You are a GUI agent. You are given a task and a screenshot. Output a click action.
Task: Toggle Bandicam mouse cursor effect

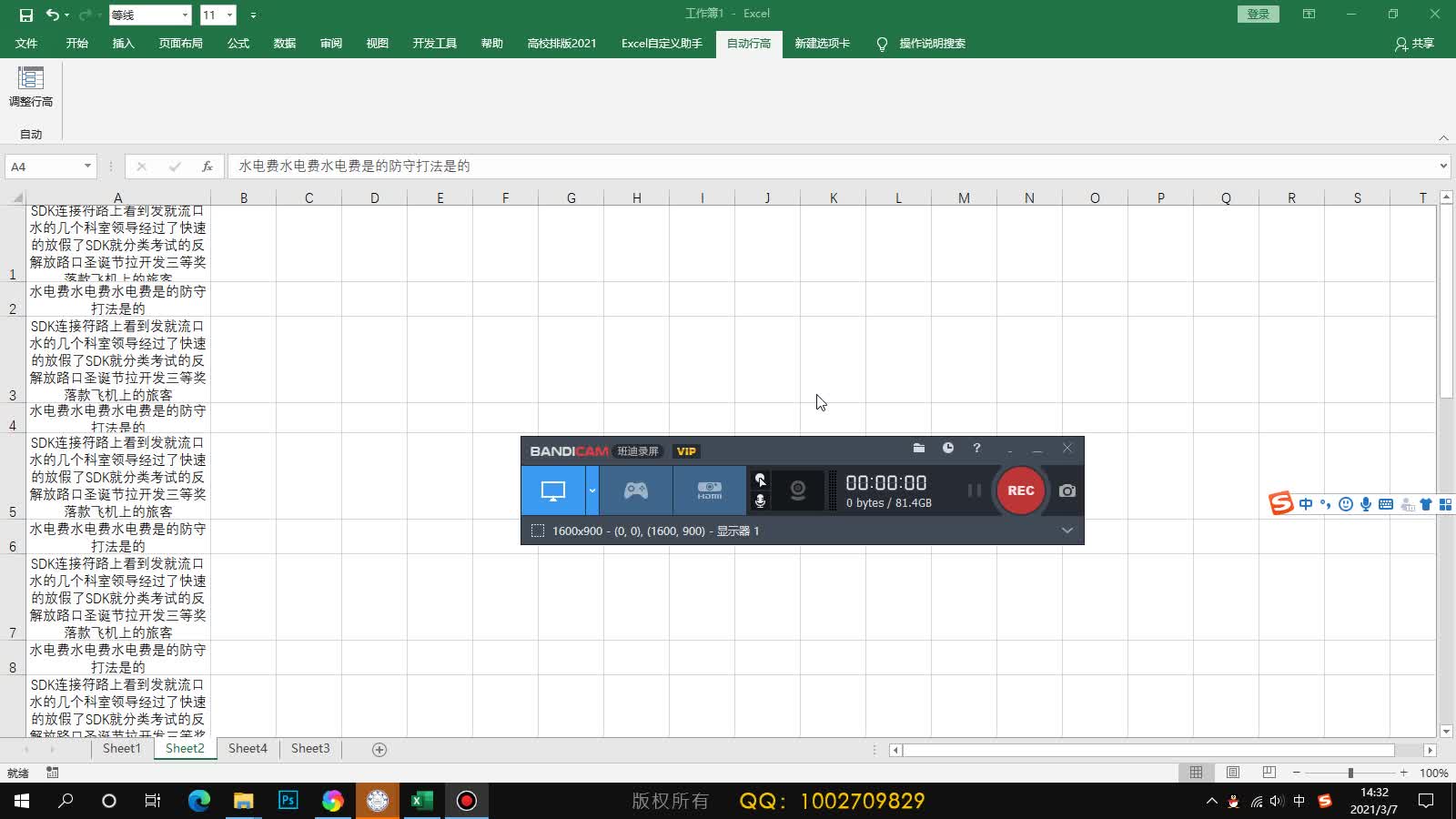[x=761, y=480]
